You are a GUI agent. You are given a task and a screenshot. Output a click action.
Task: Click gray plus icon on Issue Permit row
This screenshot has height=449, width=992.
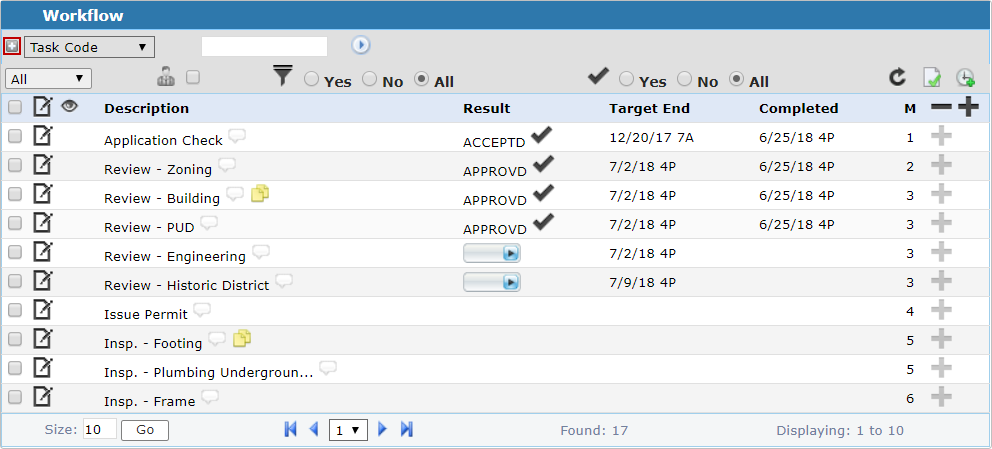pos(941,310)
